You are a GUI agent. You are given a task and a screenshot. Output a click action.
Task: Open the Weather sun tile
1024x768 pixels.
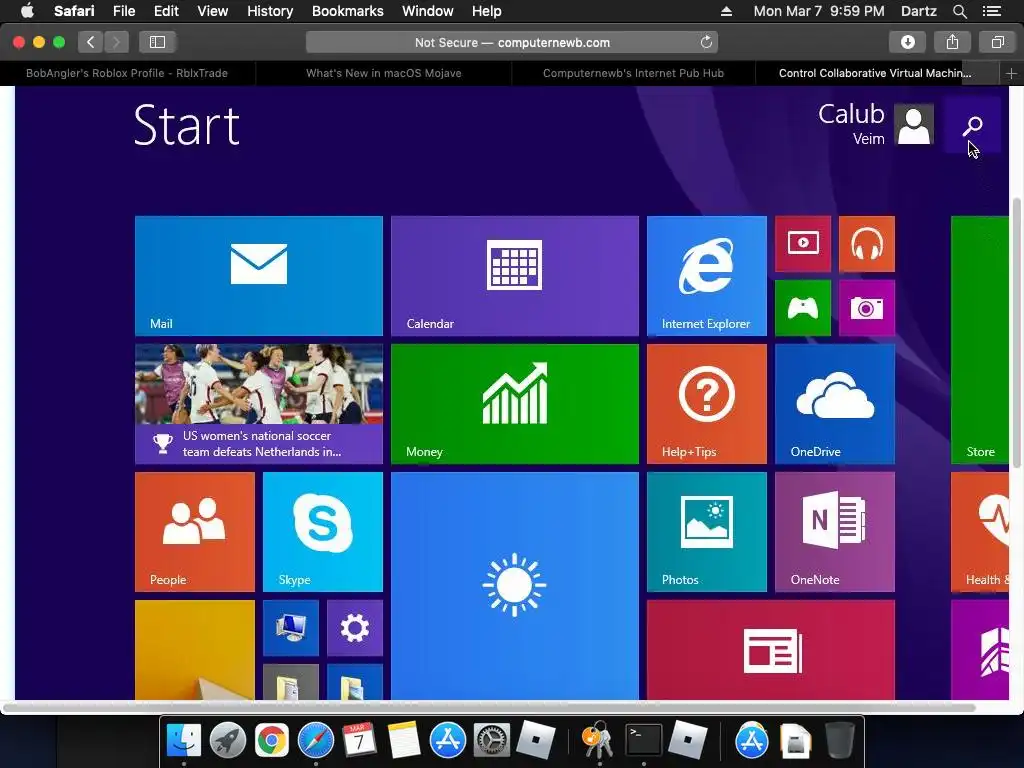pyautogui.click(x=515, y=586)
